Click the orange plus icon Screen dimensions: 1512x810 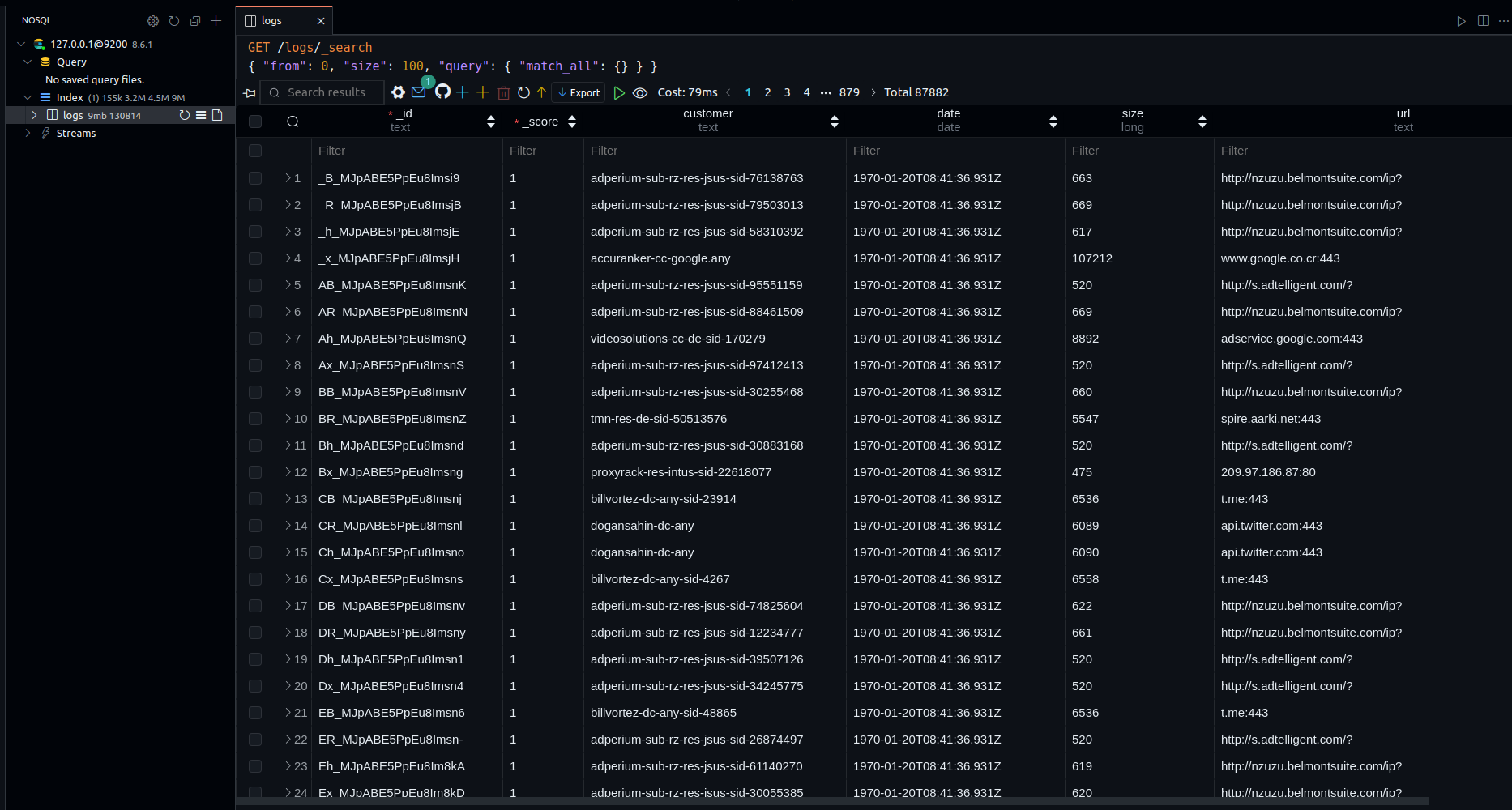[x=483, y=92]
